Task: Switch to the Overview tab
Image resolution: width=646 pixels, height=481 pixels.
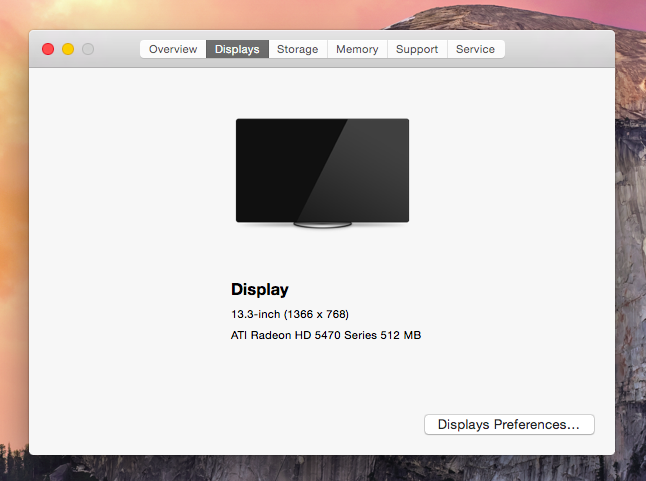Action: click(x=173, y=49)
